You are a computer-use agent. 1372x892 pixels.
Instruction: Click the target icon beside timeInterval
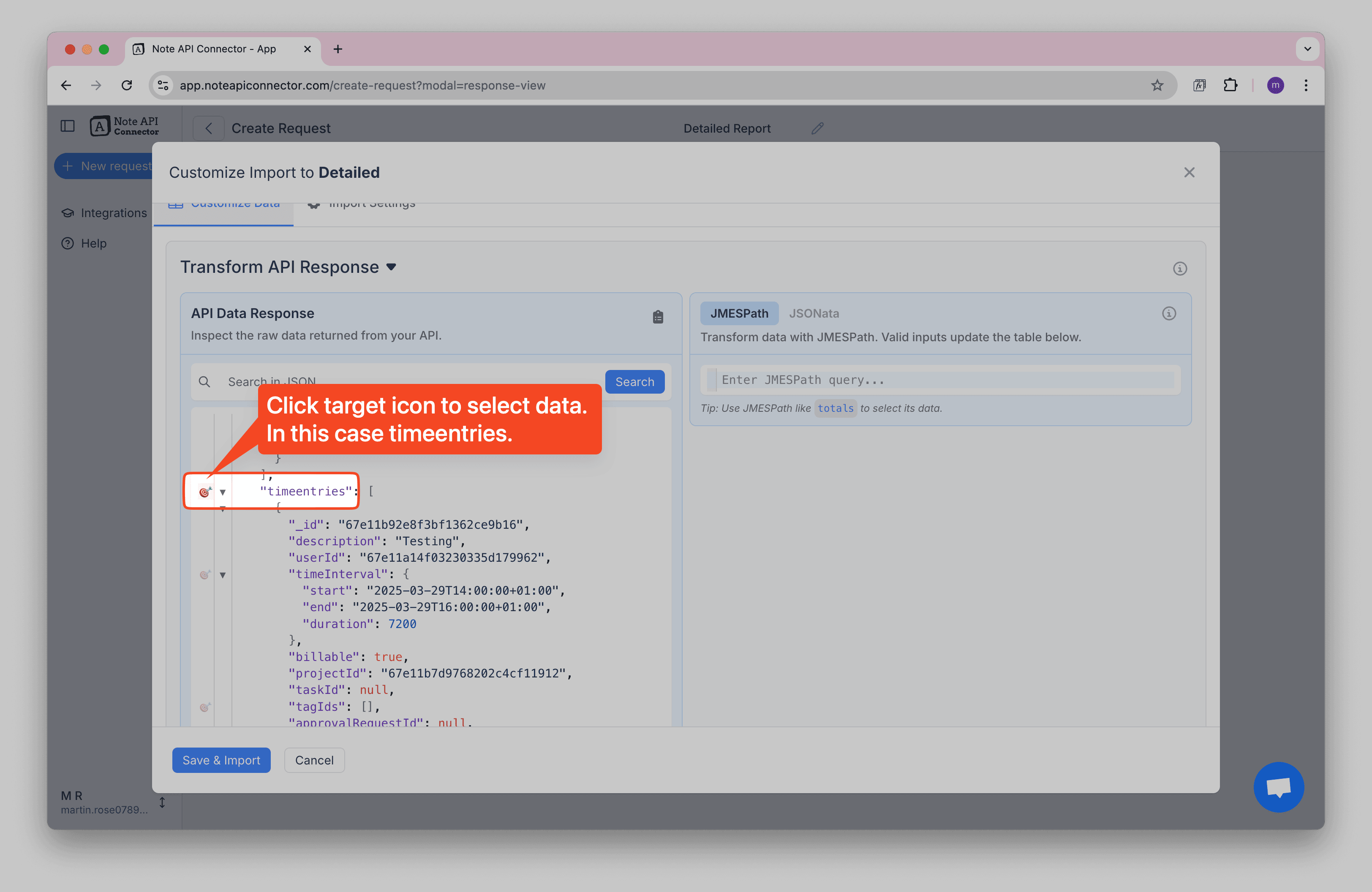(x=204, y=574)
